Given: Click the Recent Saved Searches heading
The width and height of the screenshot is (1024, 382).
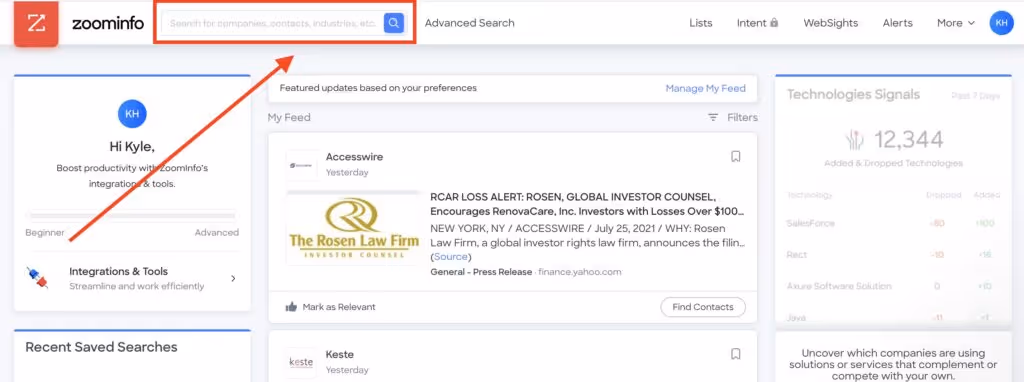Looking at the screenshot, I should tap(101, 347).
